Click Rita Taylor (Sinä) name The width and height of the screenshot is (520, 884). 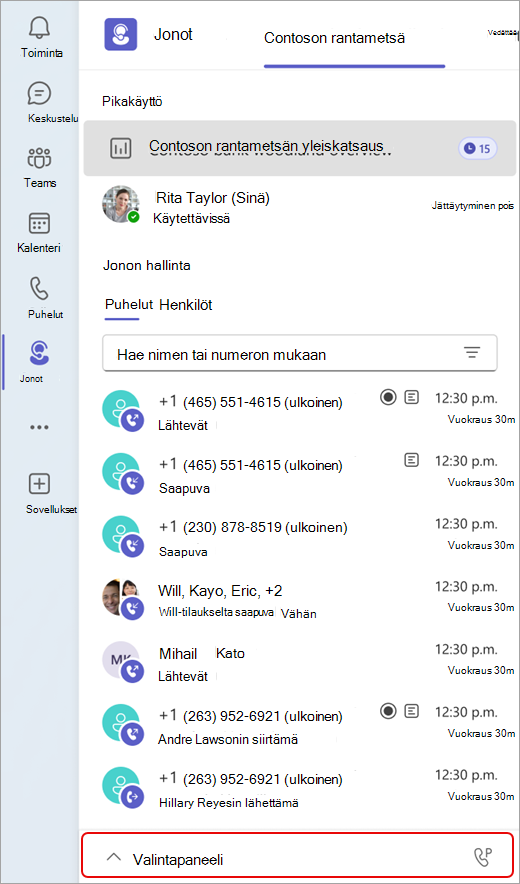tap(213, 198)
